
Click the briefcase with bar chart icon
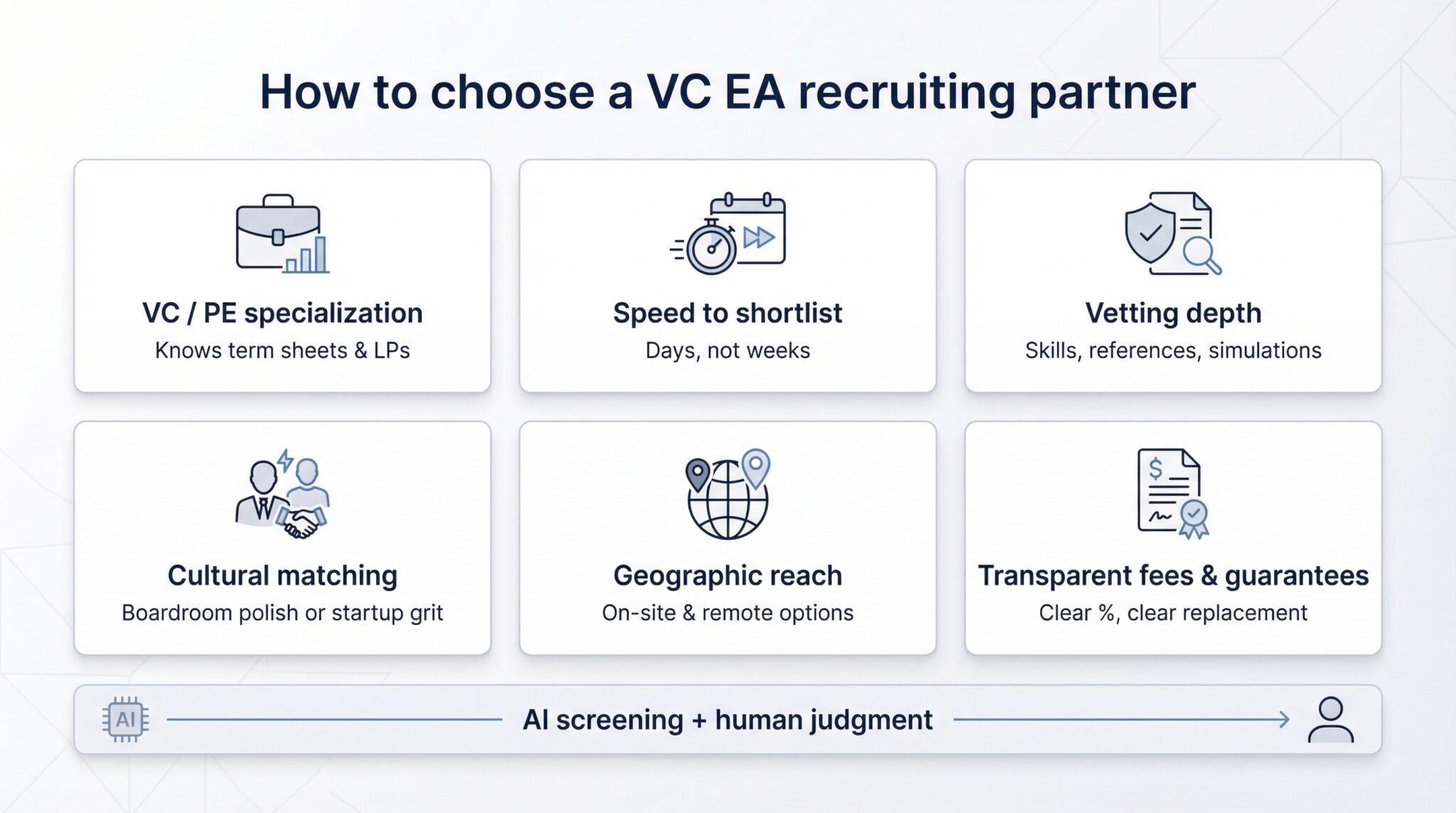pos(282,234)
